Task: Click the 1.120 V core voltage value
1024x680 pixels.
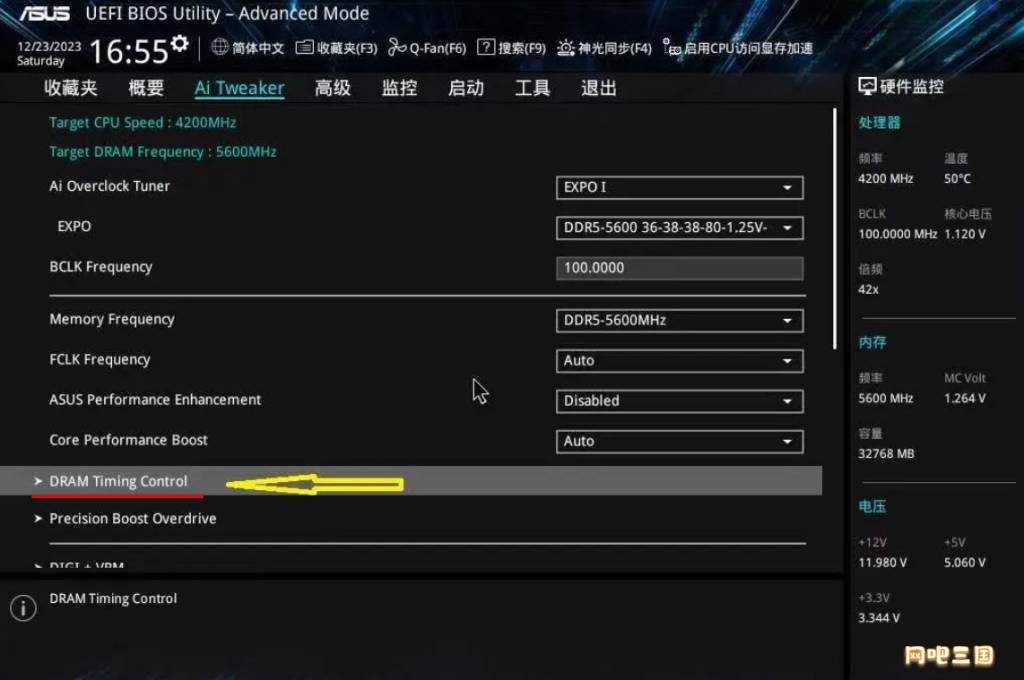Action: click(x=965, y=234)
